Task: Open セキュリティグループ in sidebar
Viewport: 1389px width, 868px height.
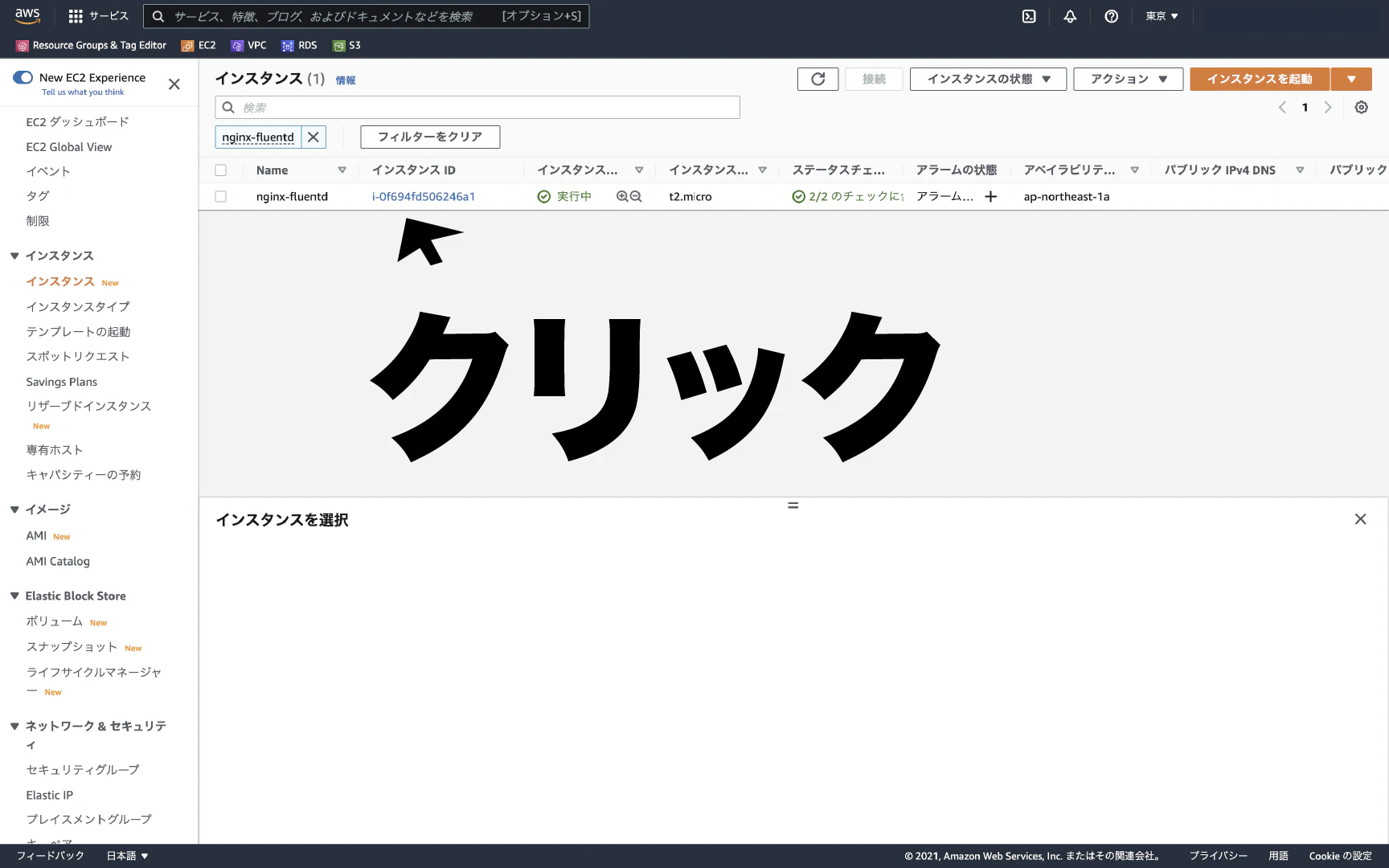Action: [83, 769]
